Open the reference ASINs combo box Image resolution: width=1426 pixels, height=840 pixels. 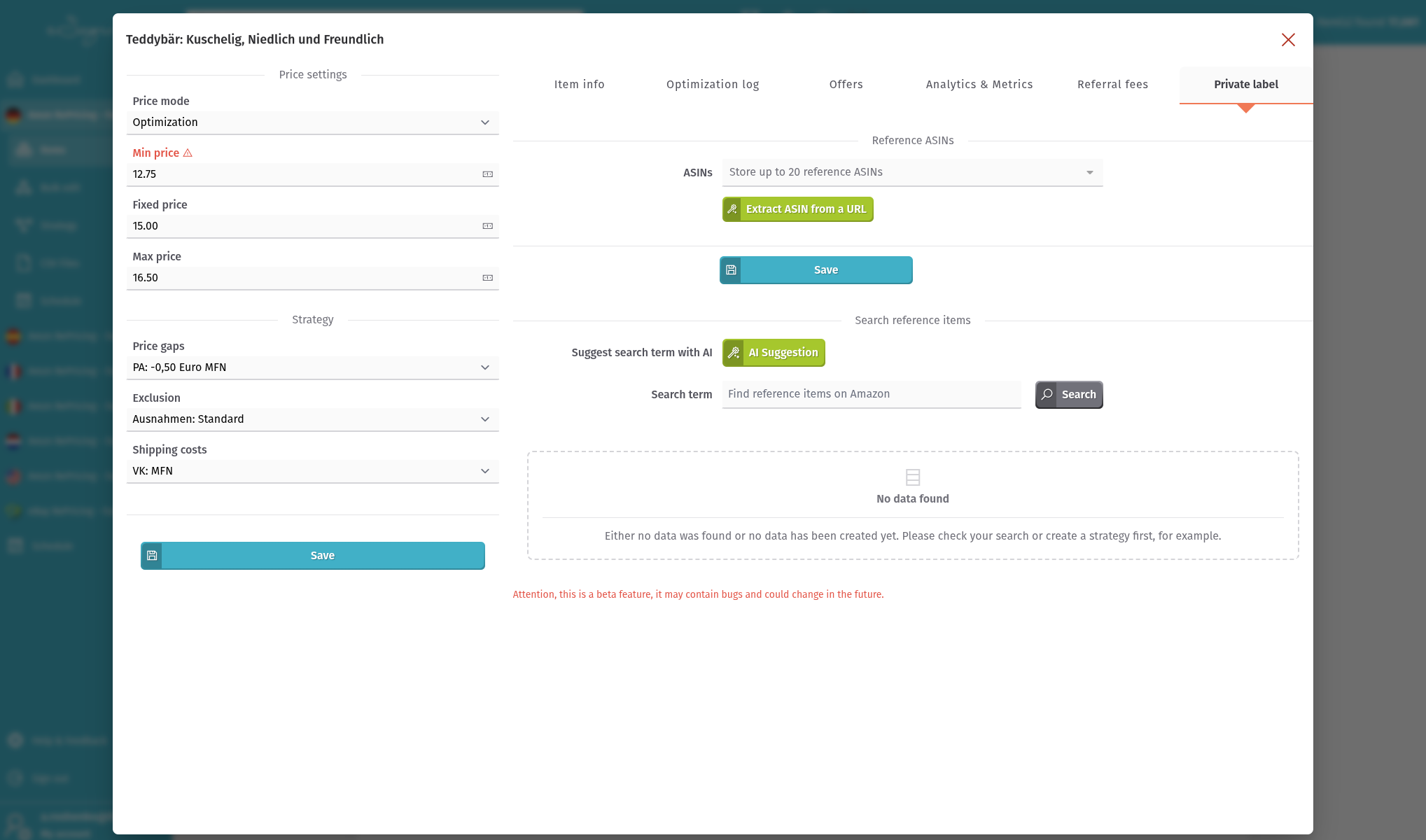(x=911, y=172)
